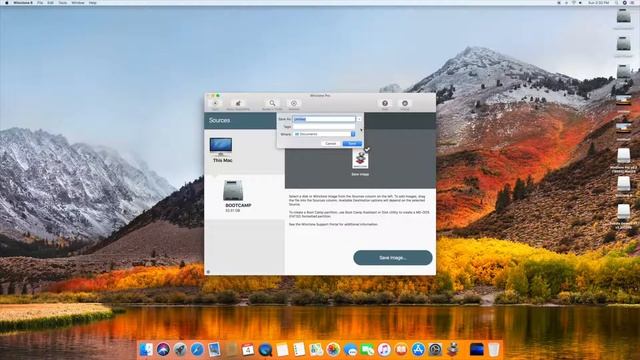Click the apple-shaped toolbar icon in Winclone
Viewport: 640px width, 360px height.
pyautogui.click(x=238, y=104)
